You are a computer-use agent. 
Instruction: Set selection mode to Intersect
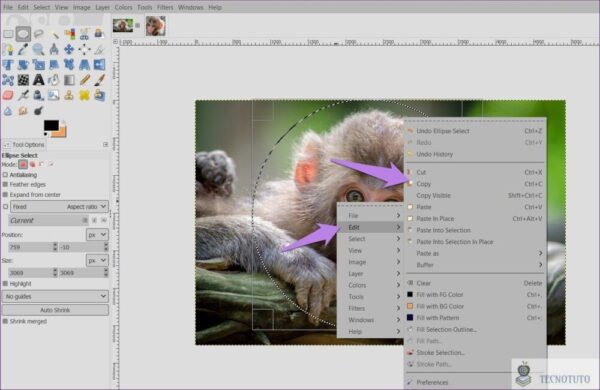(x=51, y=164)
